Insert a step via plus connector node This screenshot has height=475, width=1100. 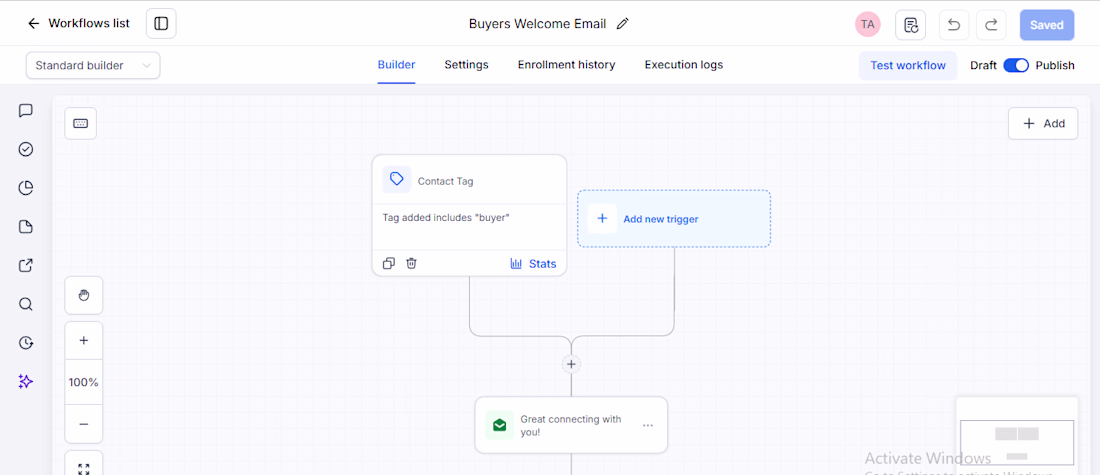(571, 364)
